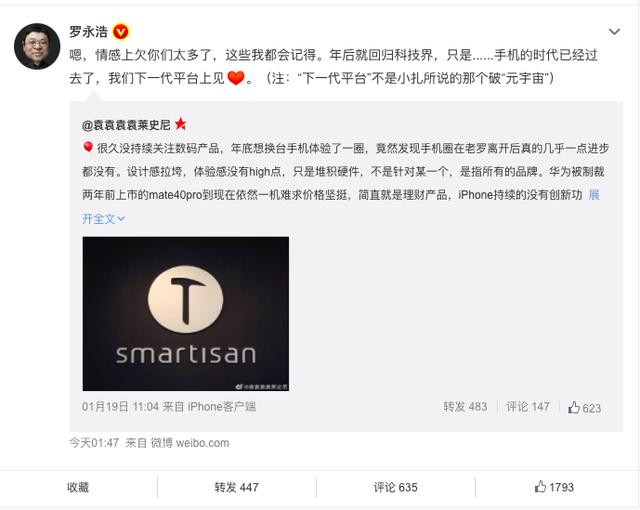Click the red heart emoji in post
This screenshot has width=640, height=510.
pos(236,78)
